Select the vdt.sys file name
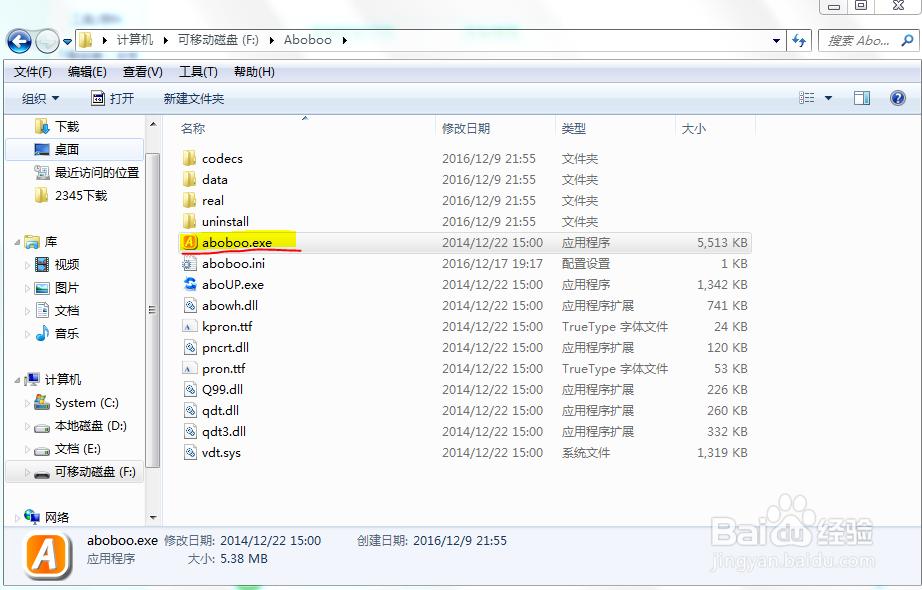The width and height of the screenshot is (922, 590). tap(221, 453)
